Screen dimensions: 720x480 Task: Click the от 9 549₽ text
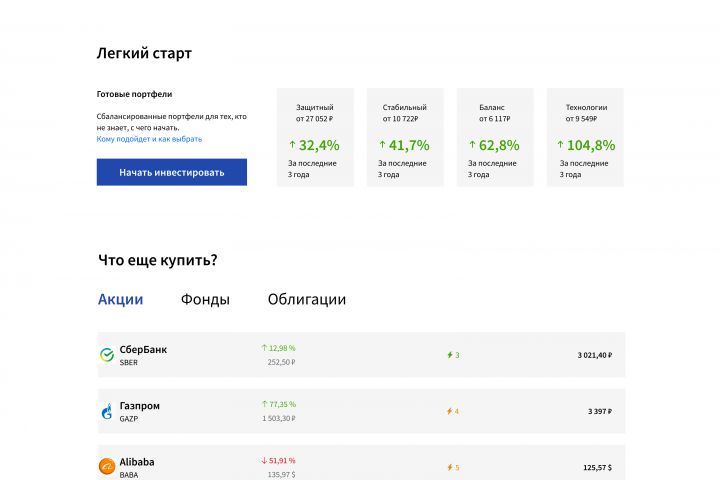click(x=581, y=119)
